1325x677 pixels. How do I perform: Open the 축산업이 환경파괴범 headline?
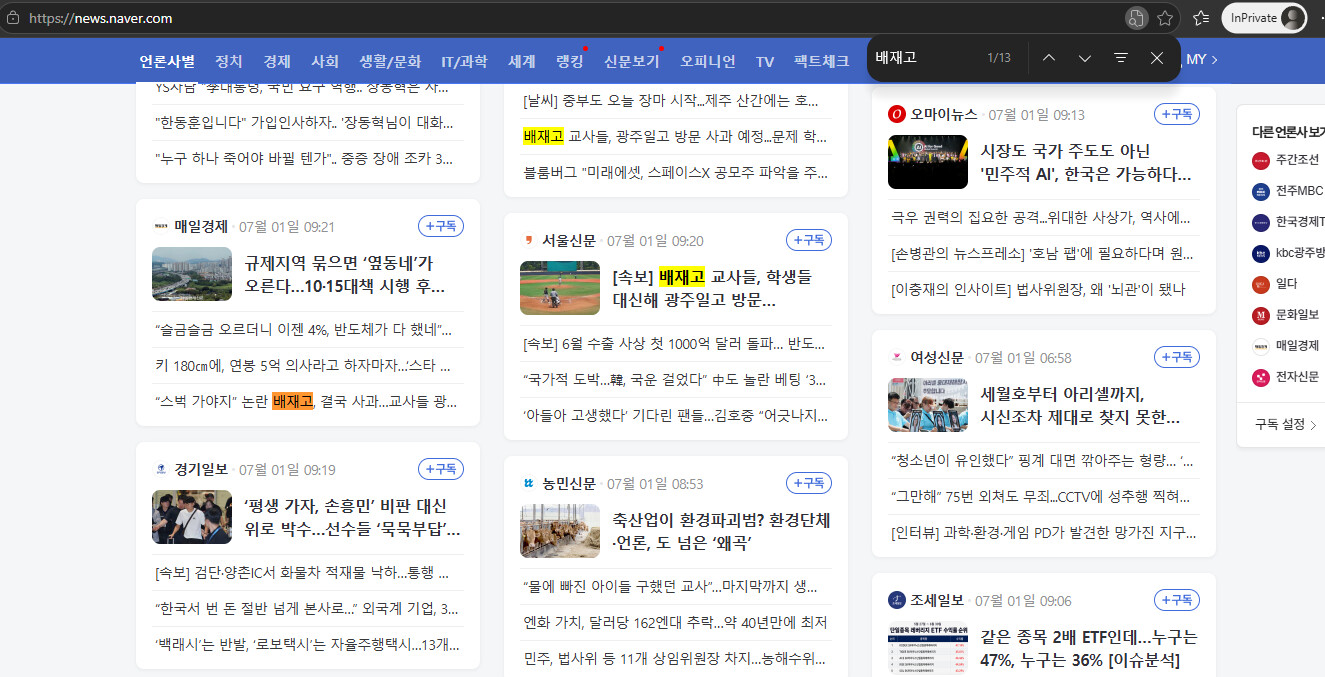721,532
